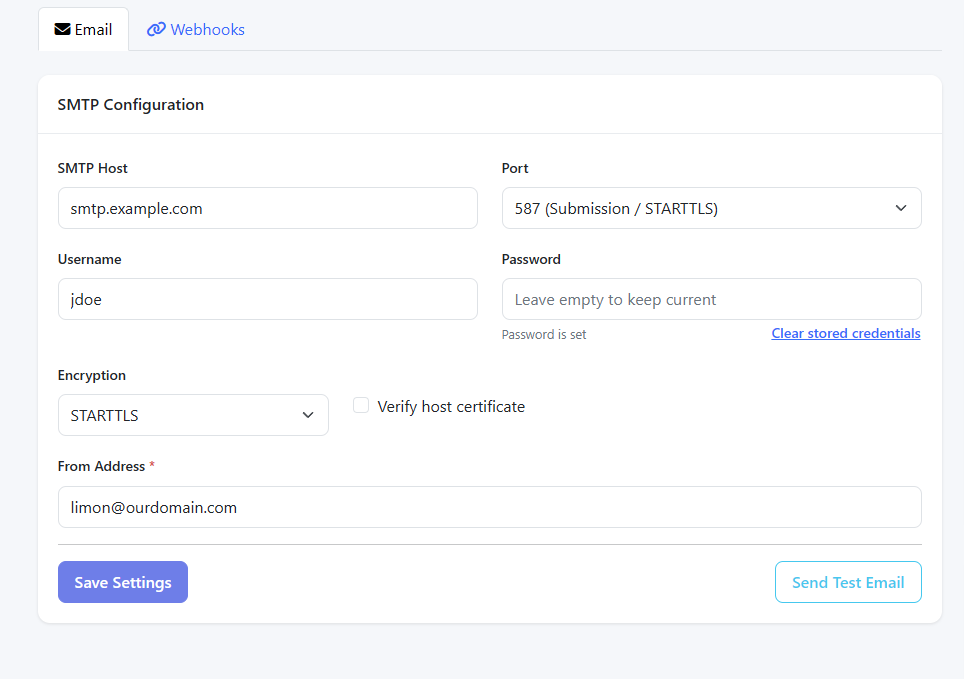The height and width of the screenshot is (679, 964).
Task: Click the From Address input field
Action: coord(489,507)
